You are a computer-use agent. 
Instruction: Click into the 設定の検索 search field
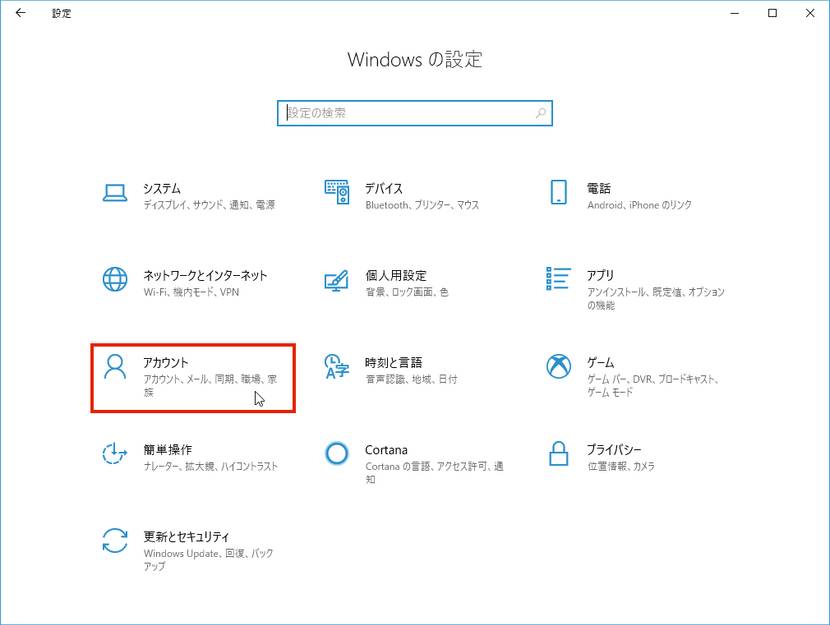coord(414,113)
